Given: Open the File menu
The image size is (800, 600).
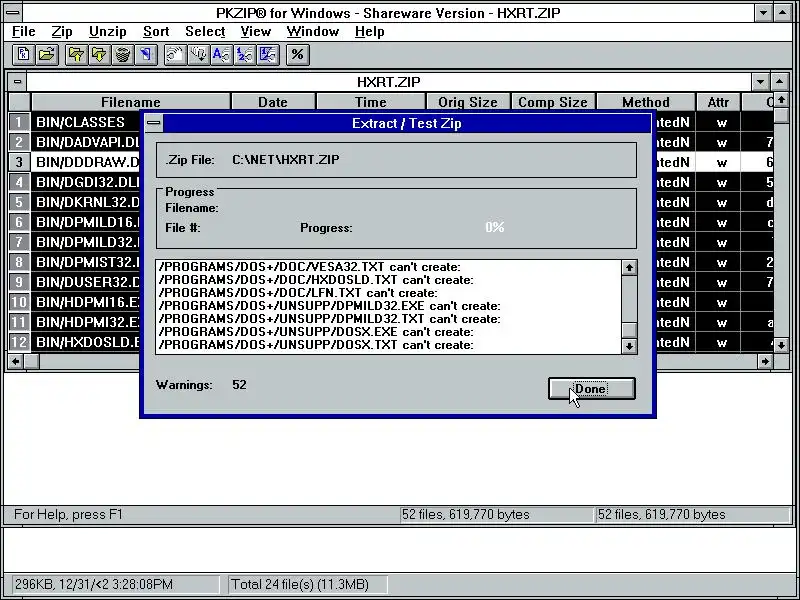Looking at the screenshot, I should click(x=23, y=32).
